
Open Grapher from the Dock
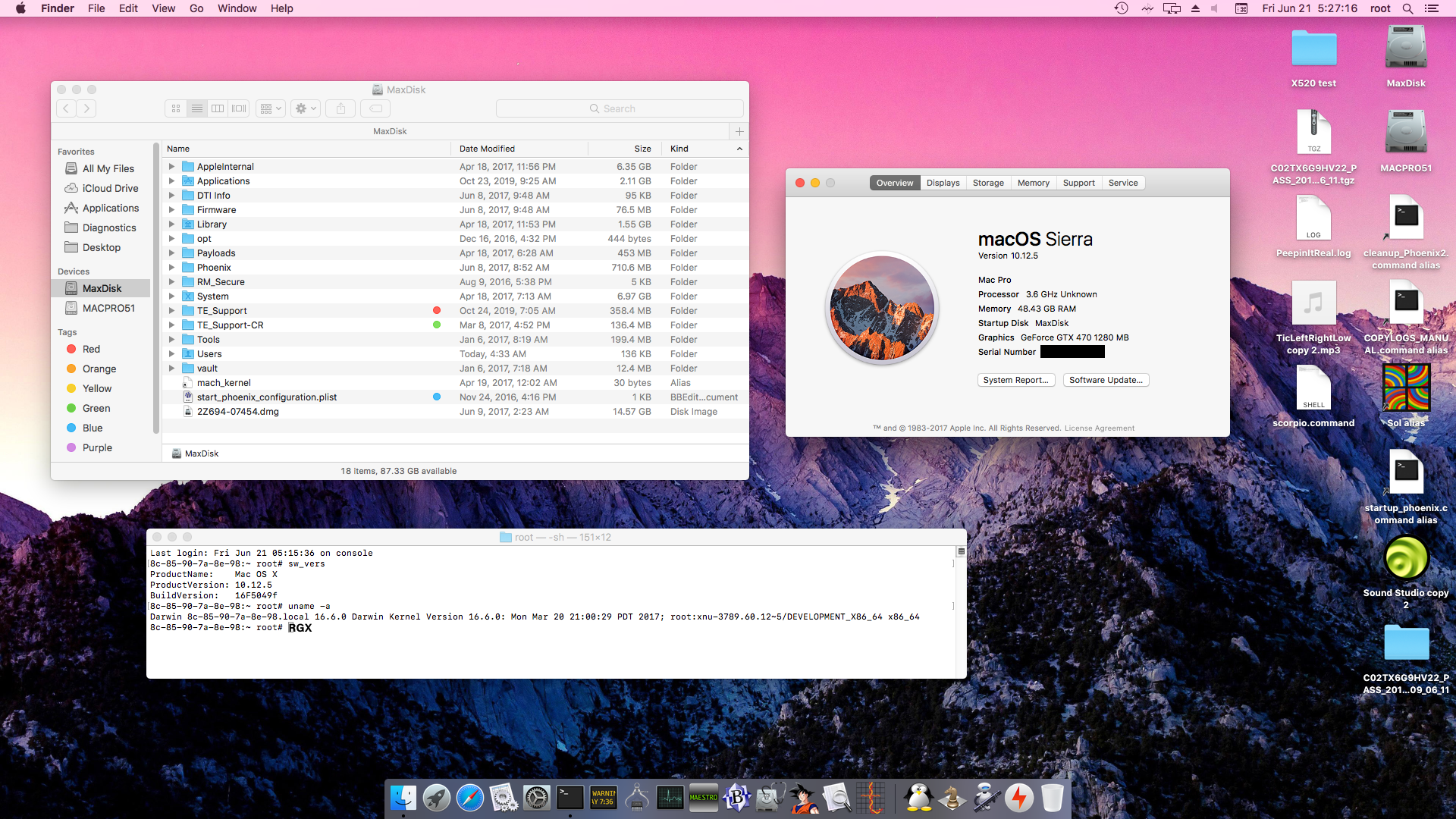(x=871, y=798)
